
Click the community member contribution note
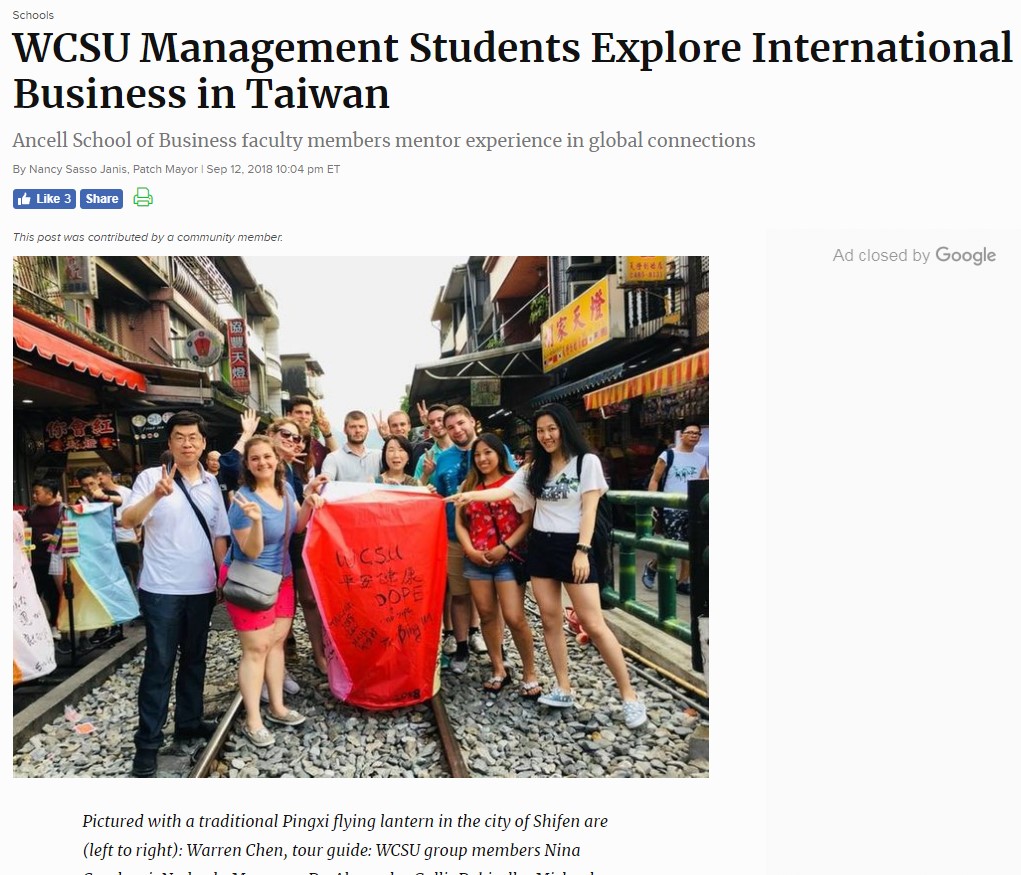click(x=148, y=237)
